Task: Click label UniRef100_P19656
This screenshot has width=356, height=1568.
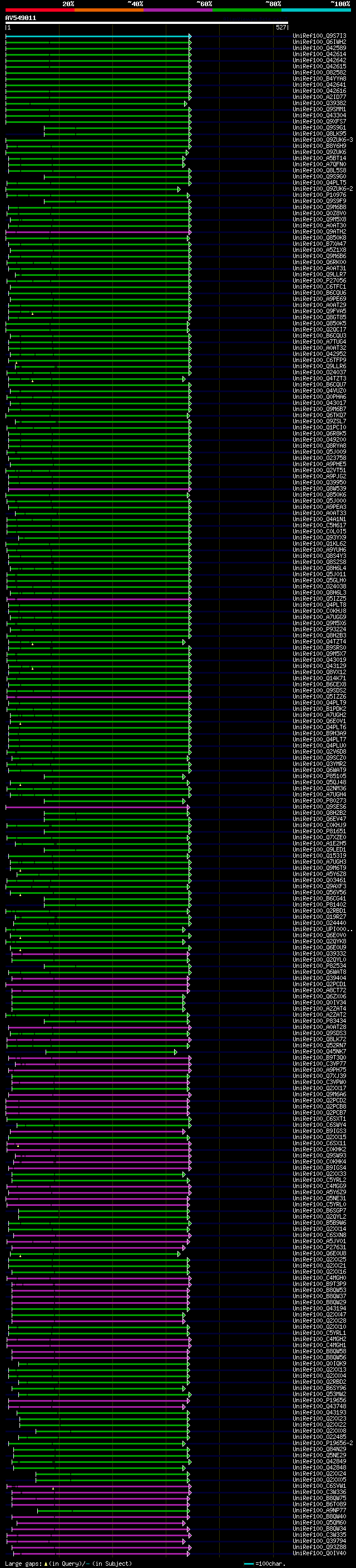Action: coord(319,1400)
